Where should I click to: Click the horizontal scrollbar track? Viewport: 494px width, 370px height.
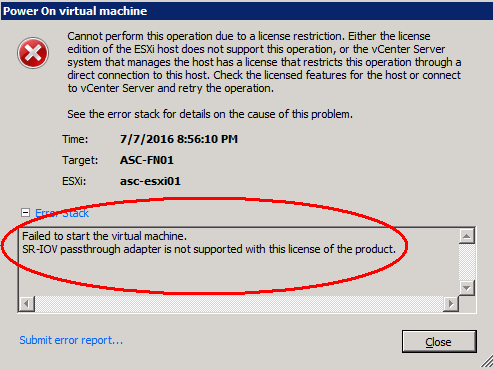coord(239,304)
